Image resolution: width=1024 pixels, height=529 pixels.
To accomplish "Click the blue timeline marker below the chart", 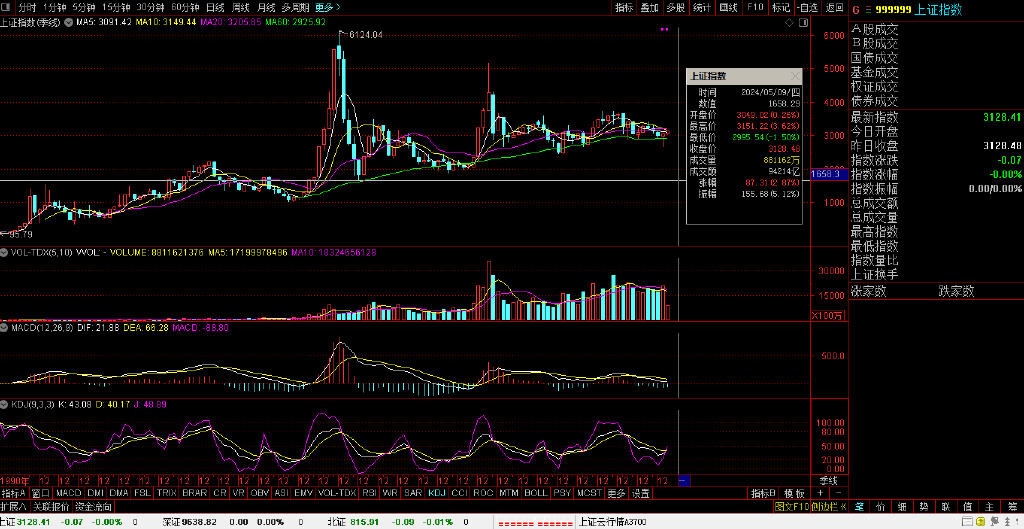I will [x=684, y=481].
